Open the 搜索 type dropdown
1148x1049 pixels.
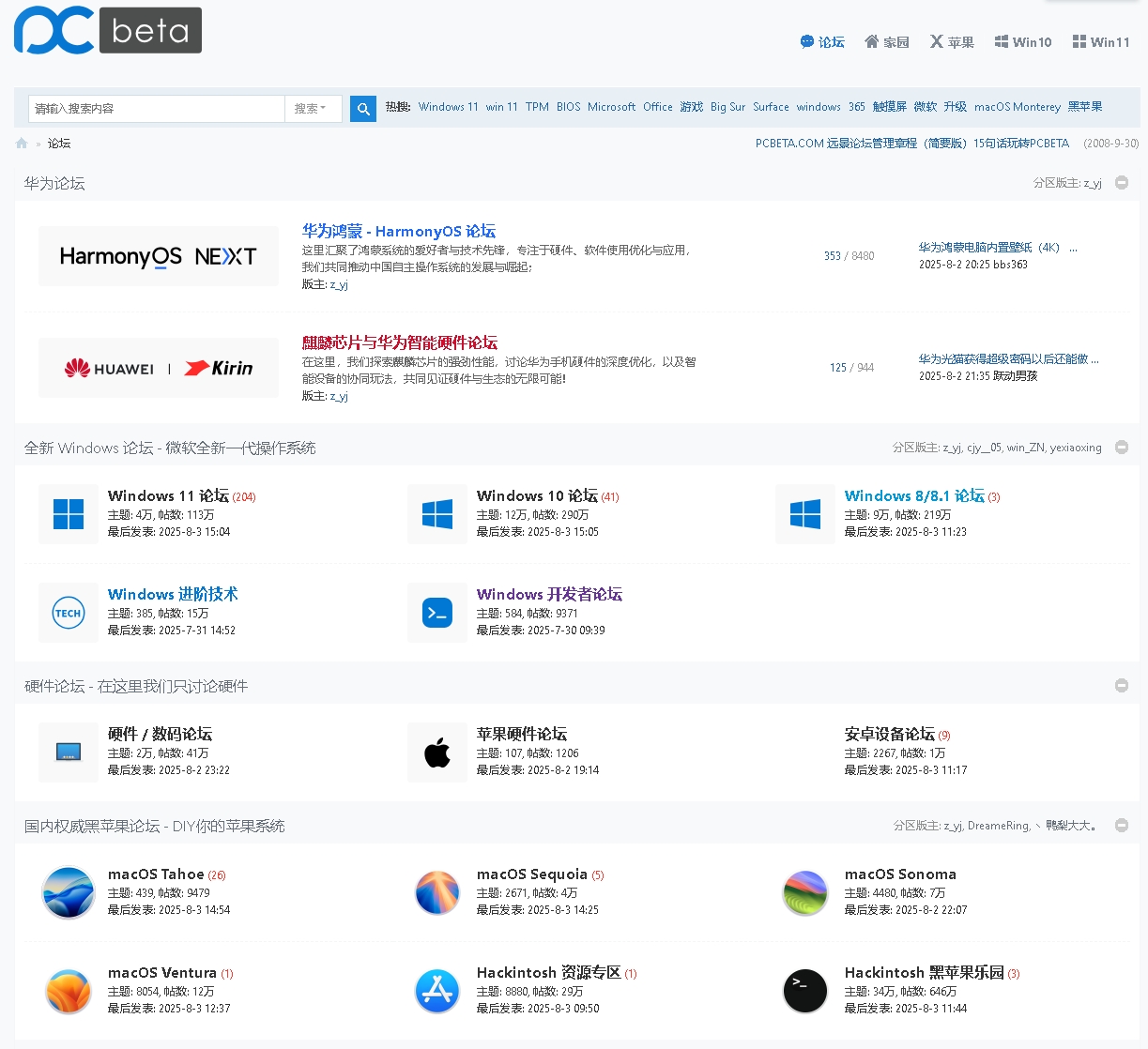313,109
